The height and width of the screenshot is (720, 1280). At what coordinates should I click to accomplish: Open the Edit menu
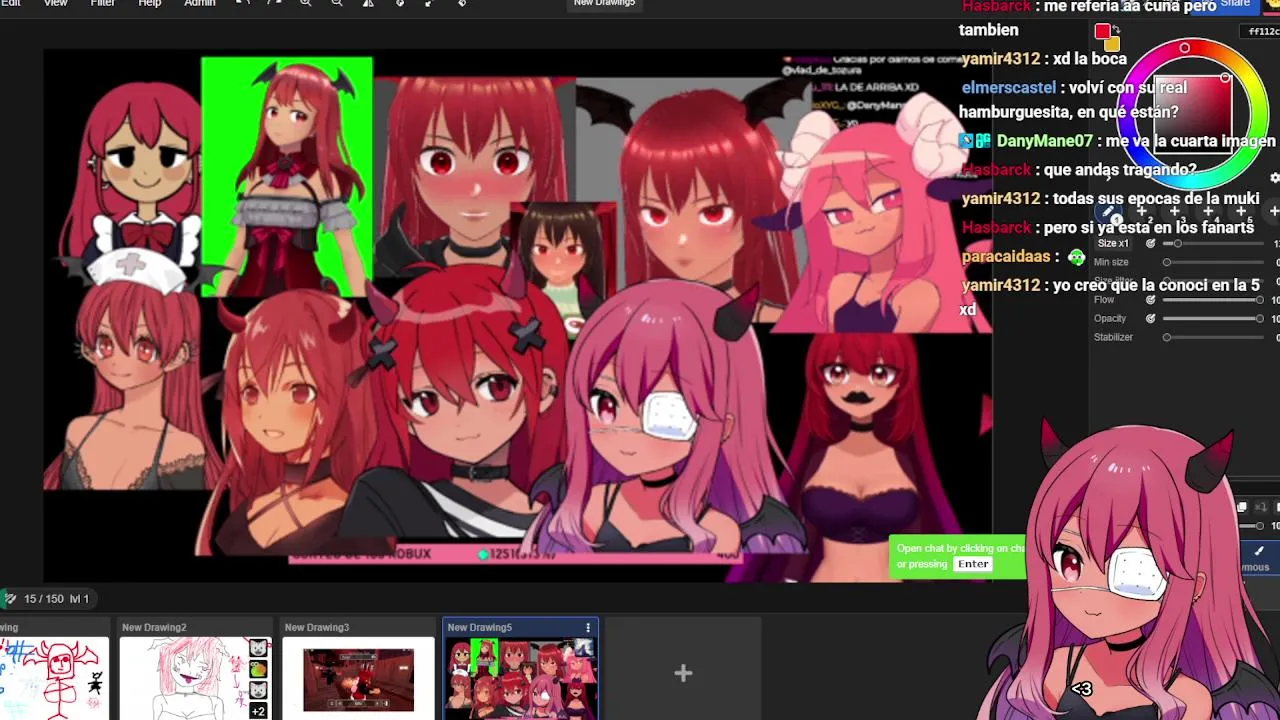(11, 3)
